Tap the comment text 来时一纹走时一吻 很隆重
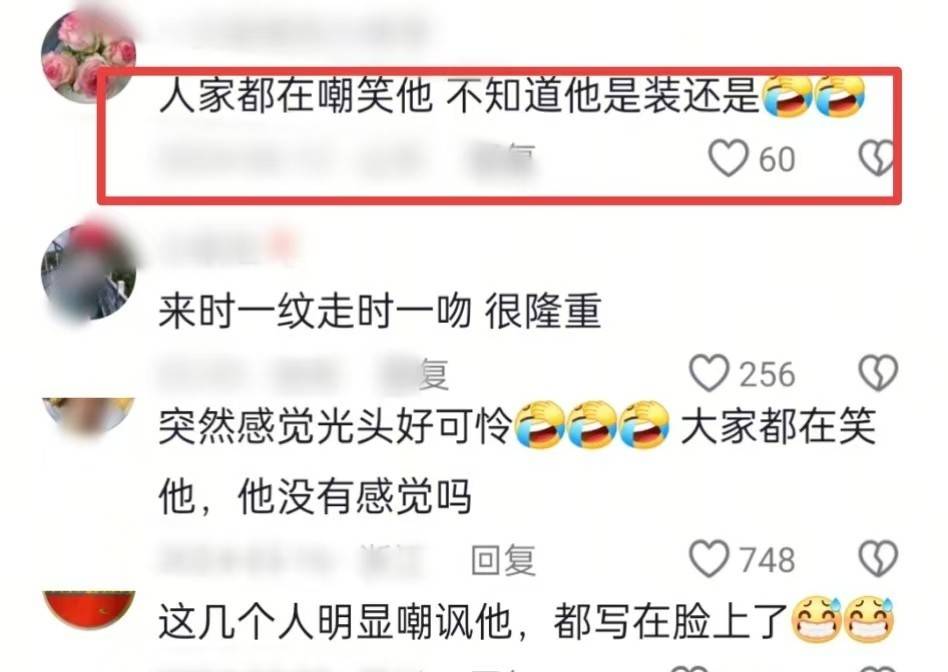948x672 pixels. pos(380,311)
